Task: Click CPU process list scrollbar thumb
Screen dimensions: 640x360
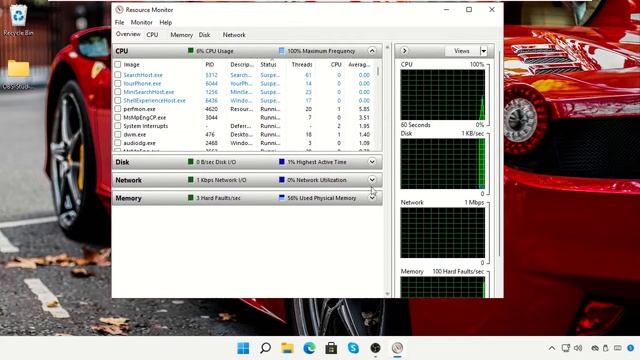Action: [x=378, y=71]
